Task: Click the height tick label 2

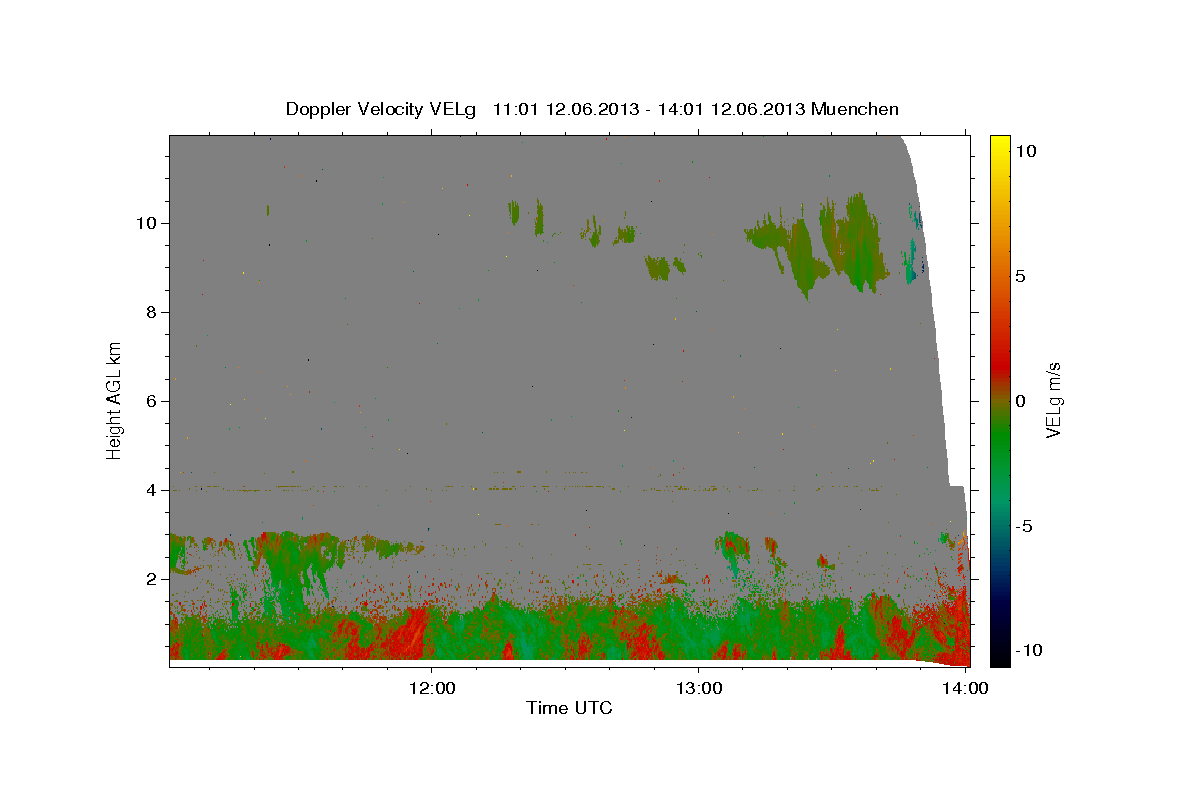Action: 150,579
